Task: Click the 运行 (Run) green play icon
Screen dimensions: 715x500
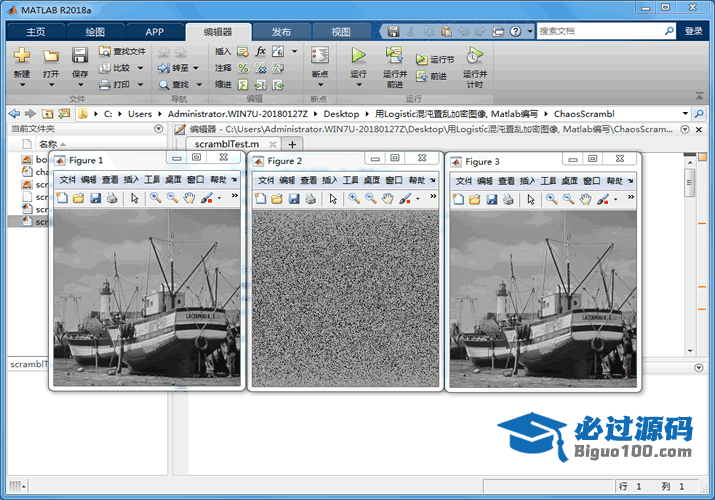Action: (x=358, y=56)
